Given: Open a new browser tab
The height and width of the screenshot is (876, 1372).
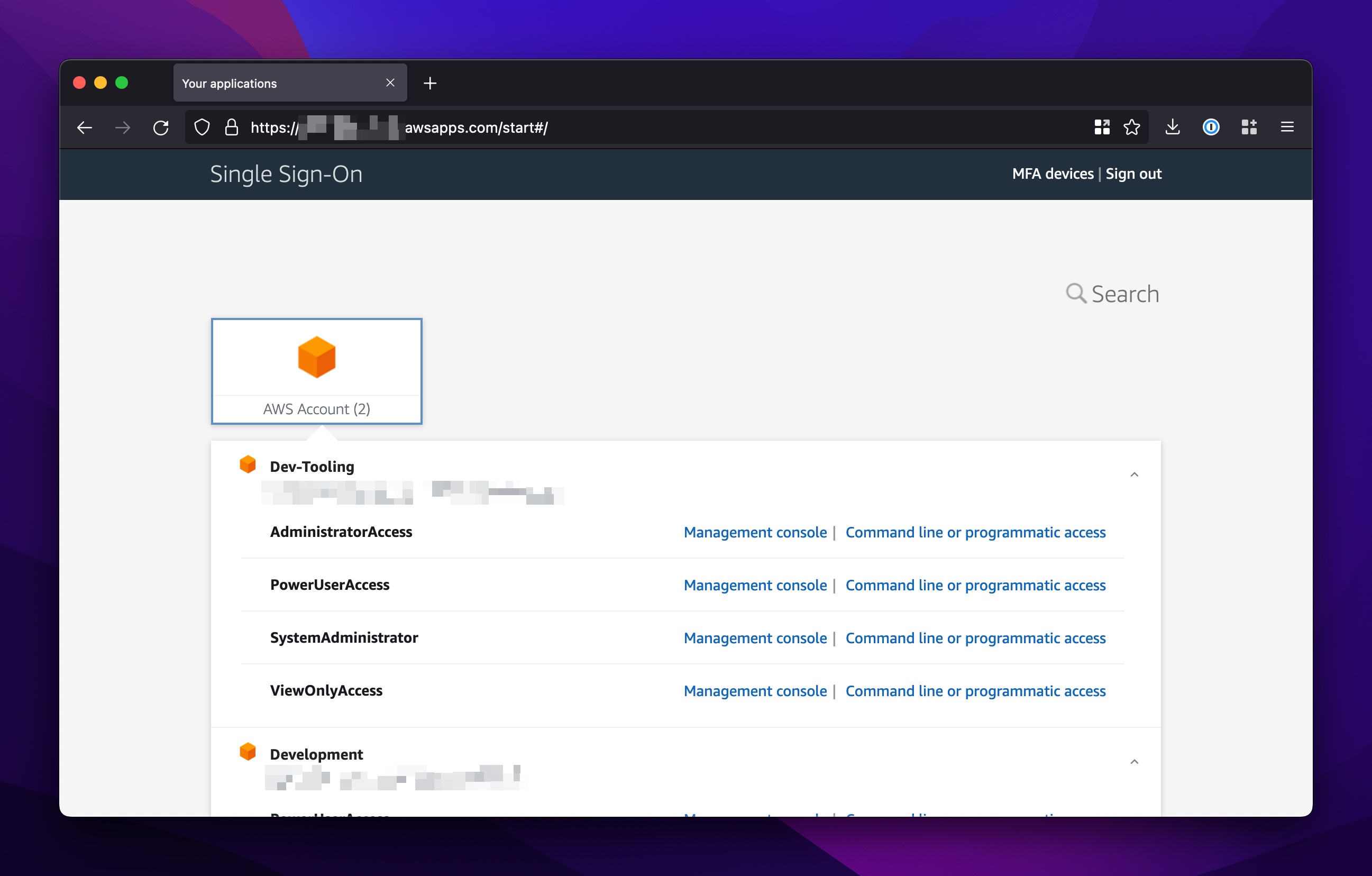Looking at the screenshot, I should [430, 84].
